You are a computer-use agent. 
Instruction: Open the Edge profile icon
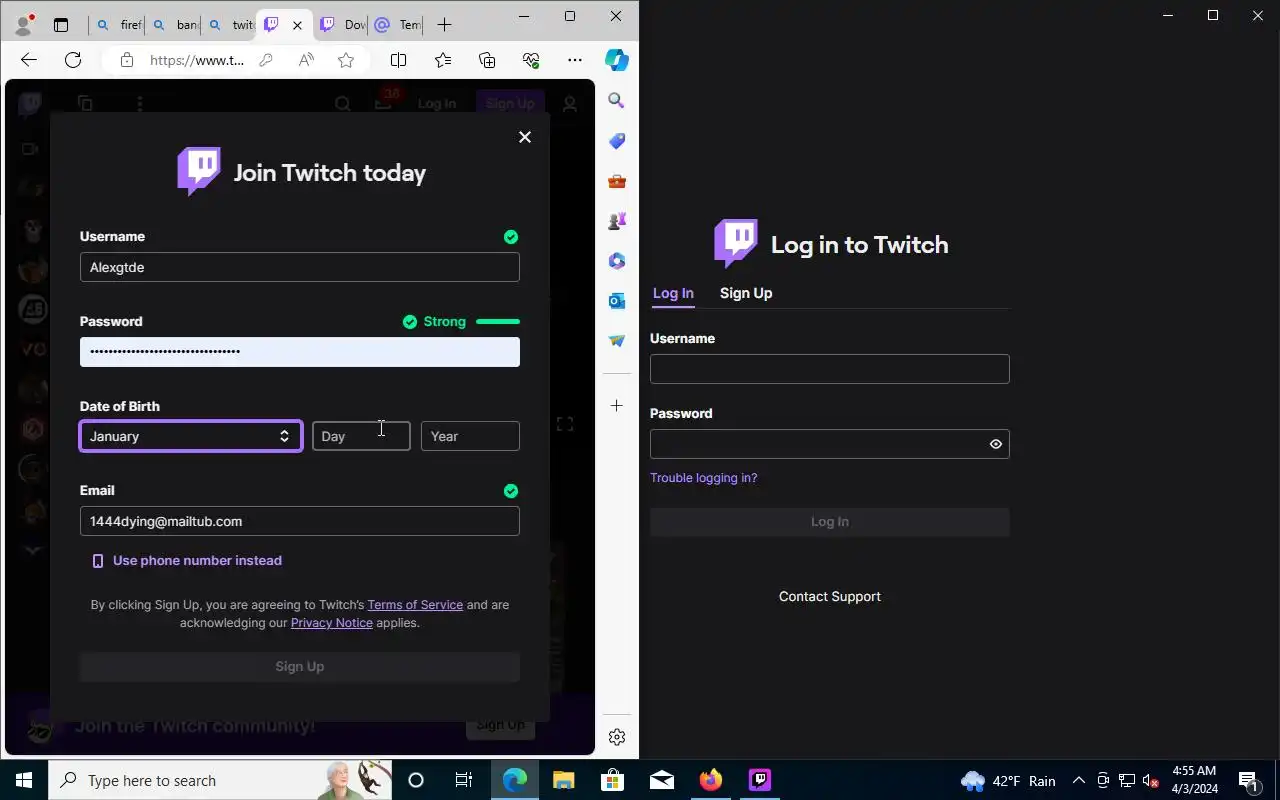[x=23, y=25]
